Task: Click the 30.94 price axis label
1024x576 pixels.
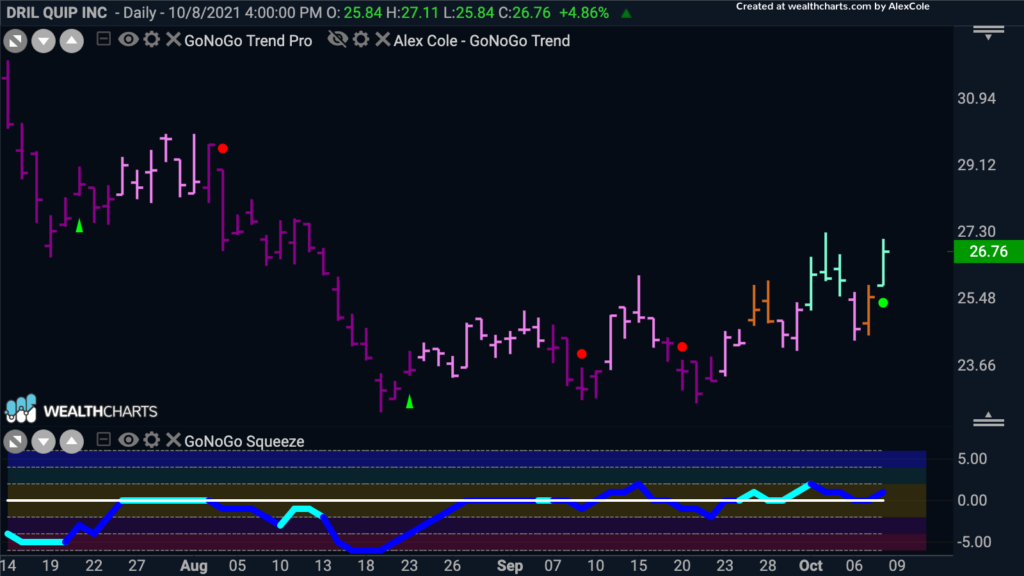Action: tap(976, 99)
